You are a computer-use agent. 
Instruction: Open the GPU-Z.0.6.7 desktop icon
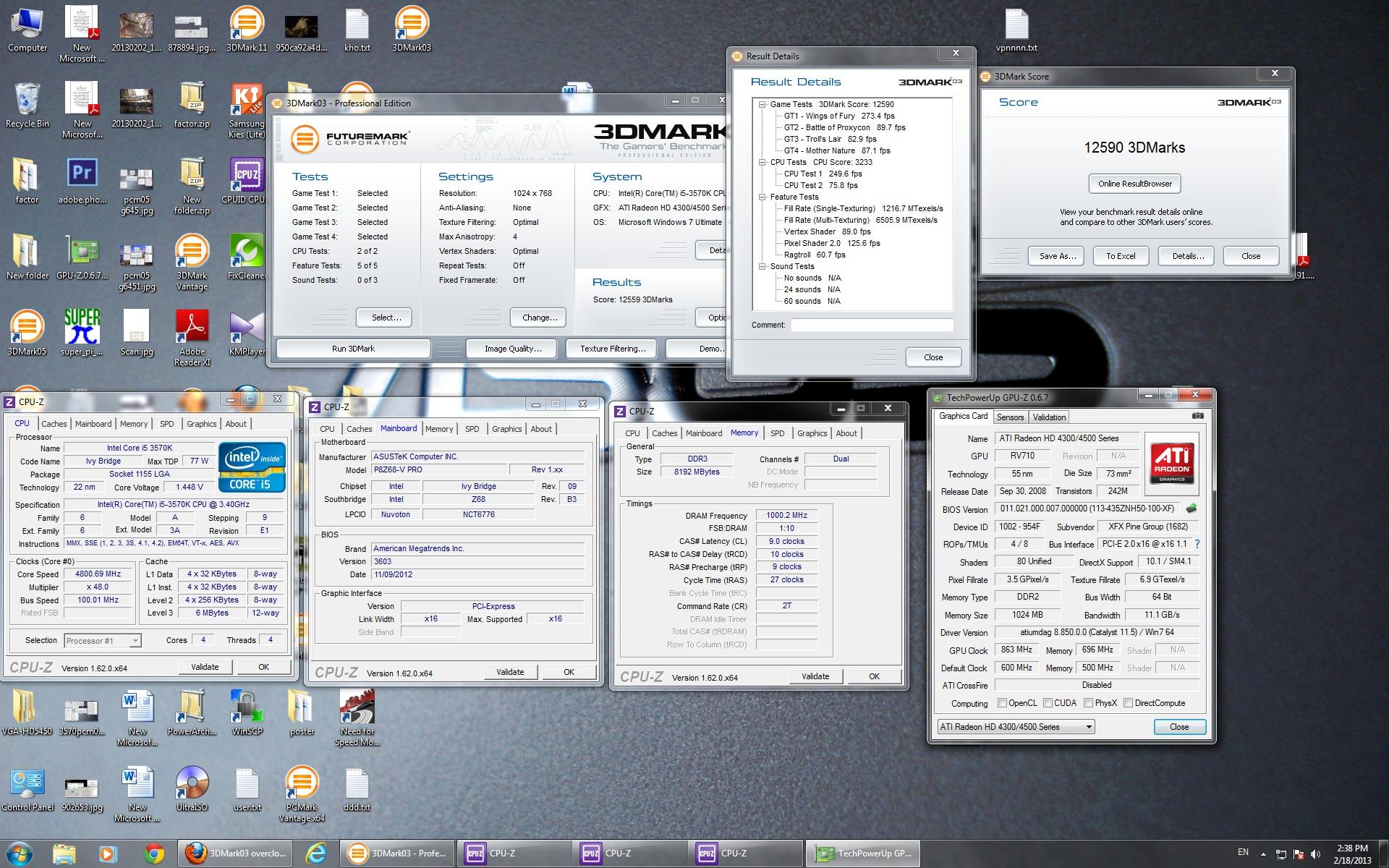coord(82,257)
